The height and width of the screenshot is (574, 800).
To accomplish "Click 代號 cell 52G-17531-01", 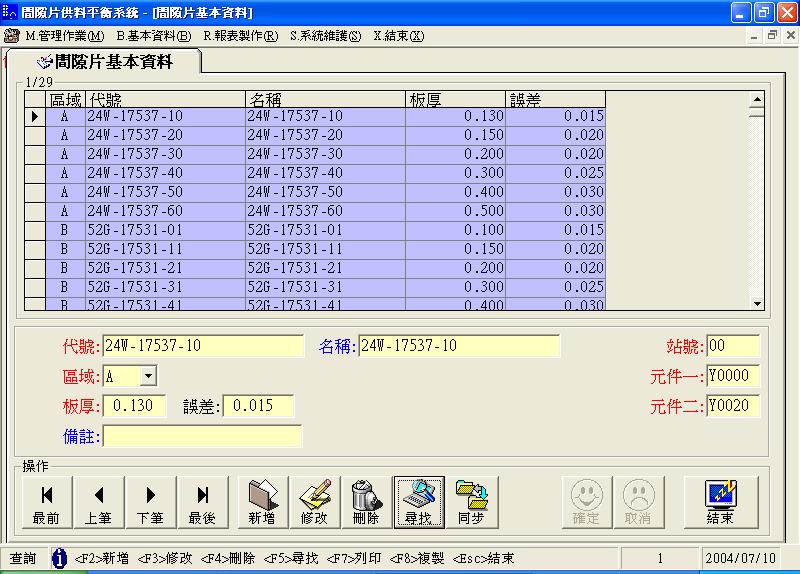I will click(165, 230).
